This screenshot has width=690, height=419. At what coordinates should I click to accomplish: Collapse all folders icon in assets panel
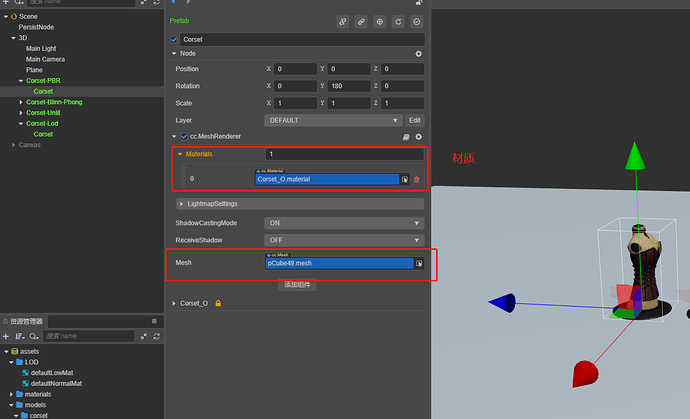[143, 336]
